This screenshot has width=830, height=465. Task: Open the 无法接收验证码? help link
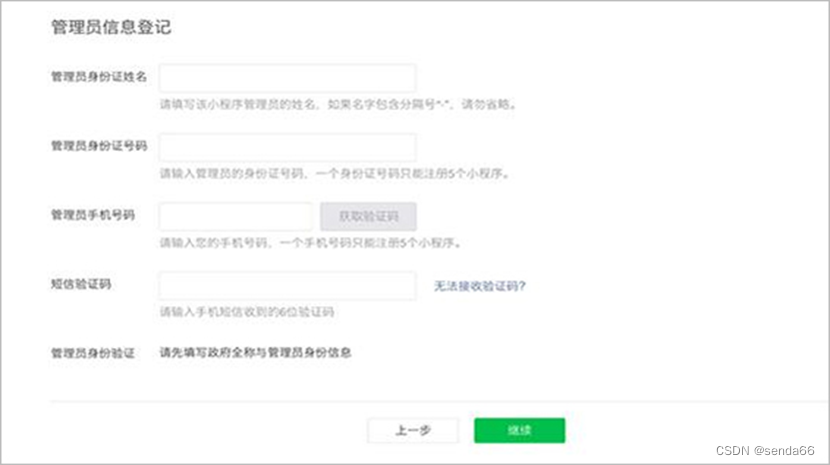pos(479,286)
